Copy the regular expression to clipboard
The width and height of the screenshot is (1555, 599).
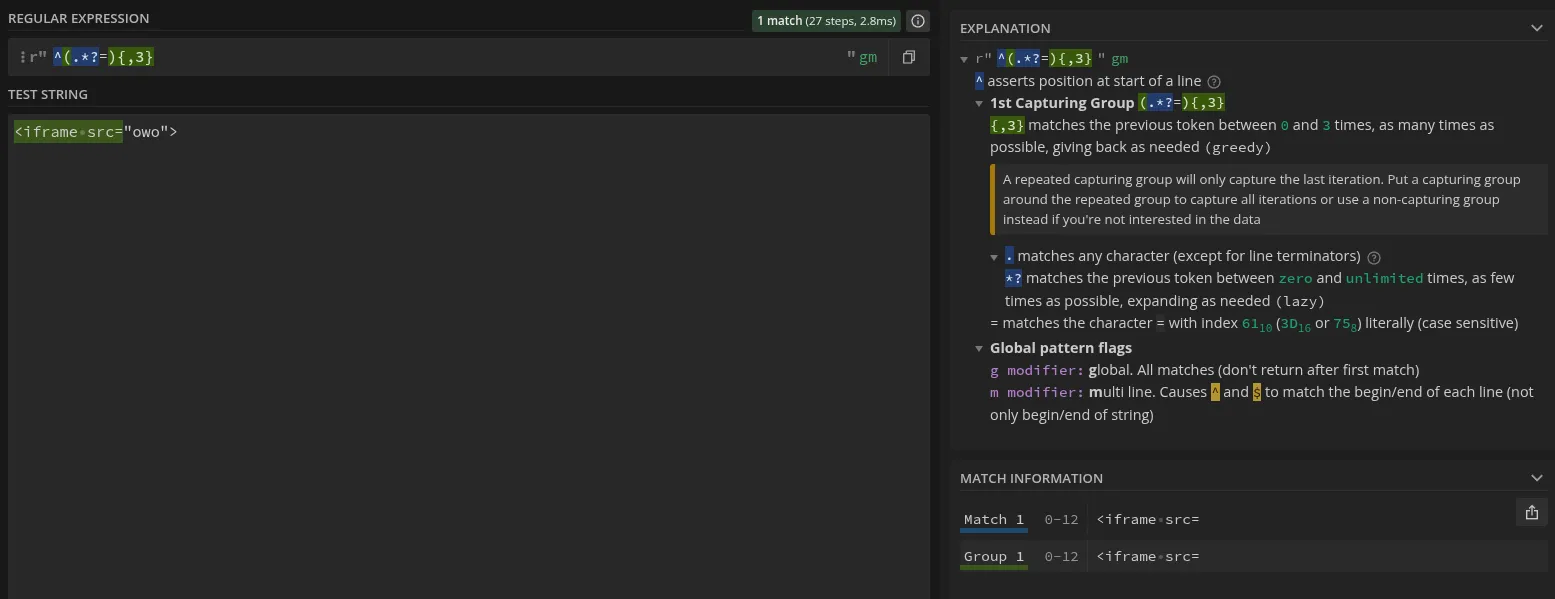point(908,57)
